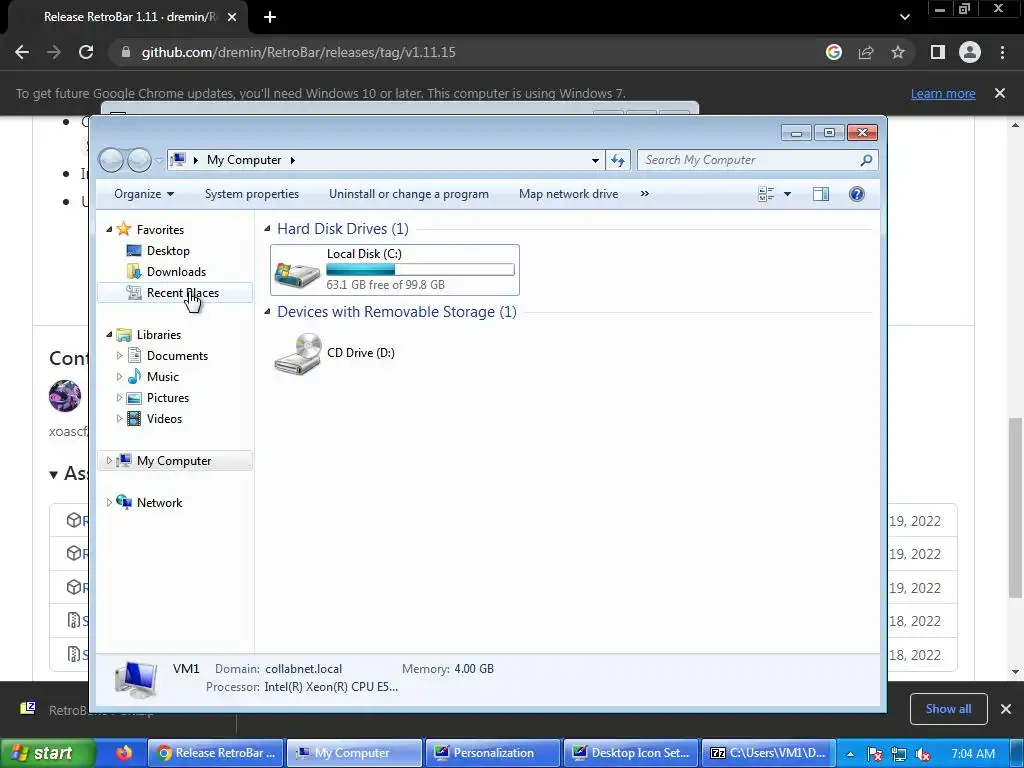Expand the Videos library
Viewport: 1024px width, 768px height.
pos(119,419)
